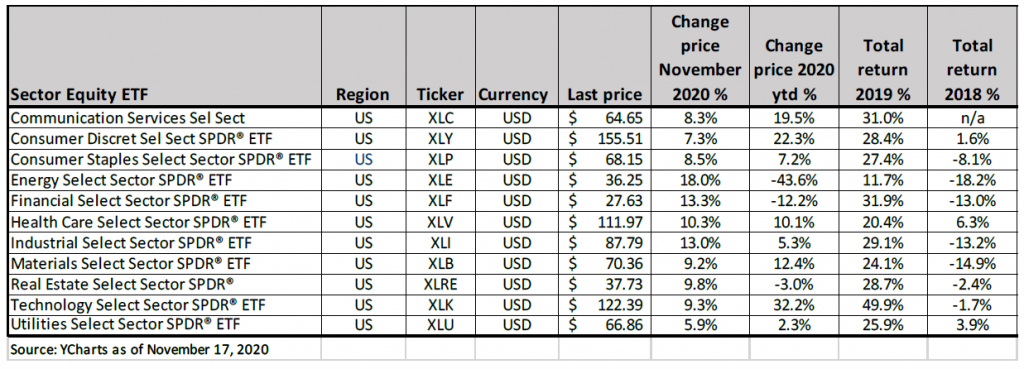Select the Region column header
This screenshot has height=369, width=1024.
[x=362, y=57]
